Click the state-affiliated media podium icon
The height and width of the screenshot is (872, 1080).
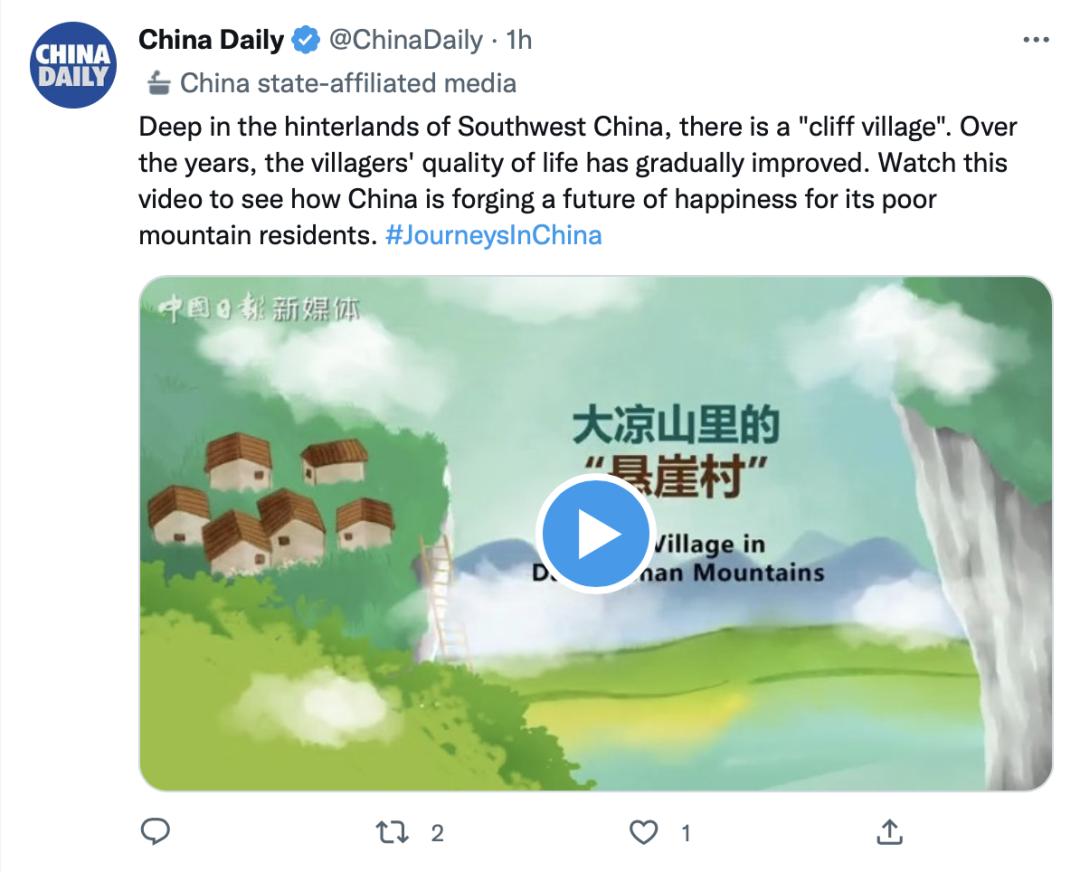click(158, 83)
